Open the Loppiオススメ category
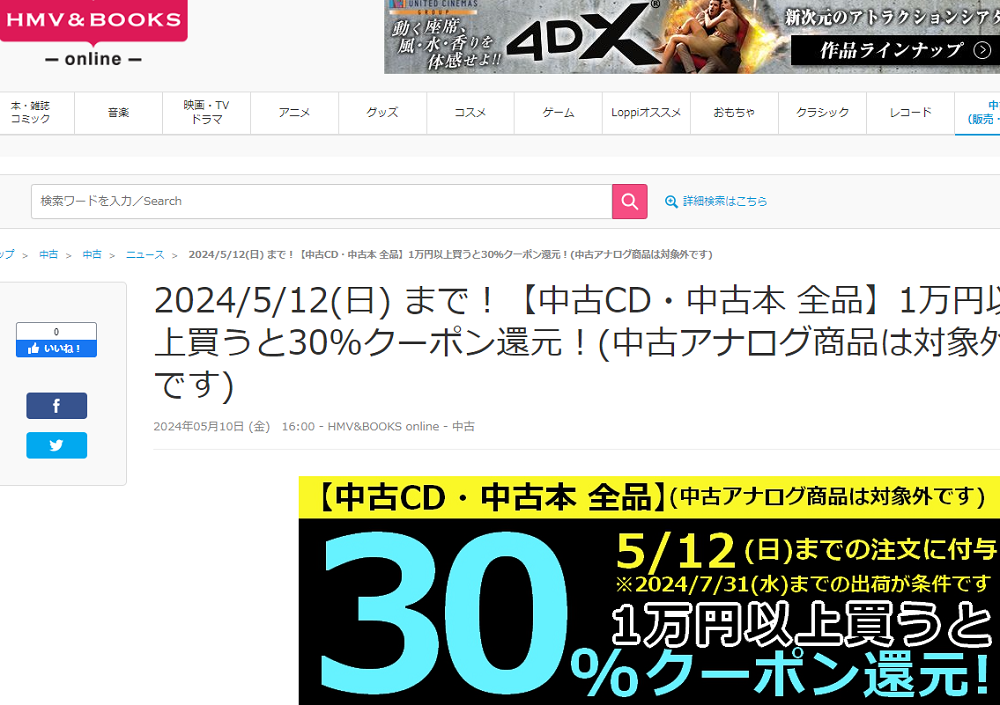1000x705 pixels. (x=646, y=112)
